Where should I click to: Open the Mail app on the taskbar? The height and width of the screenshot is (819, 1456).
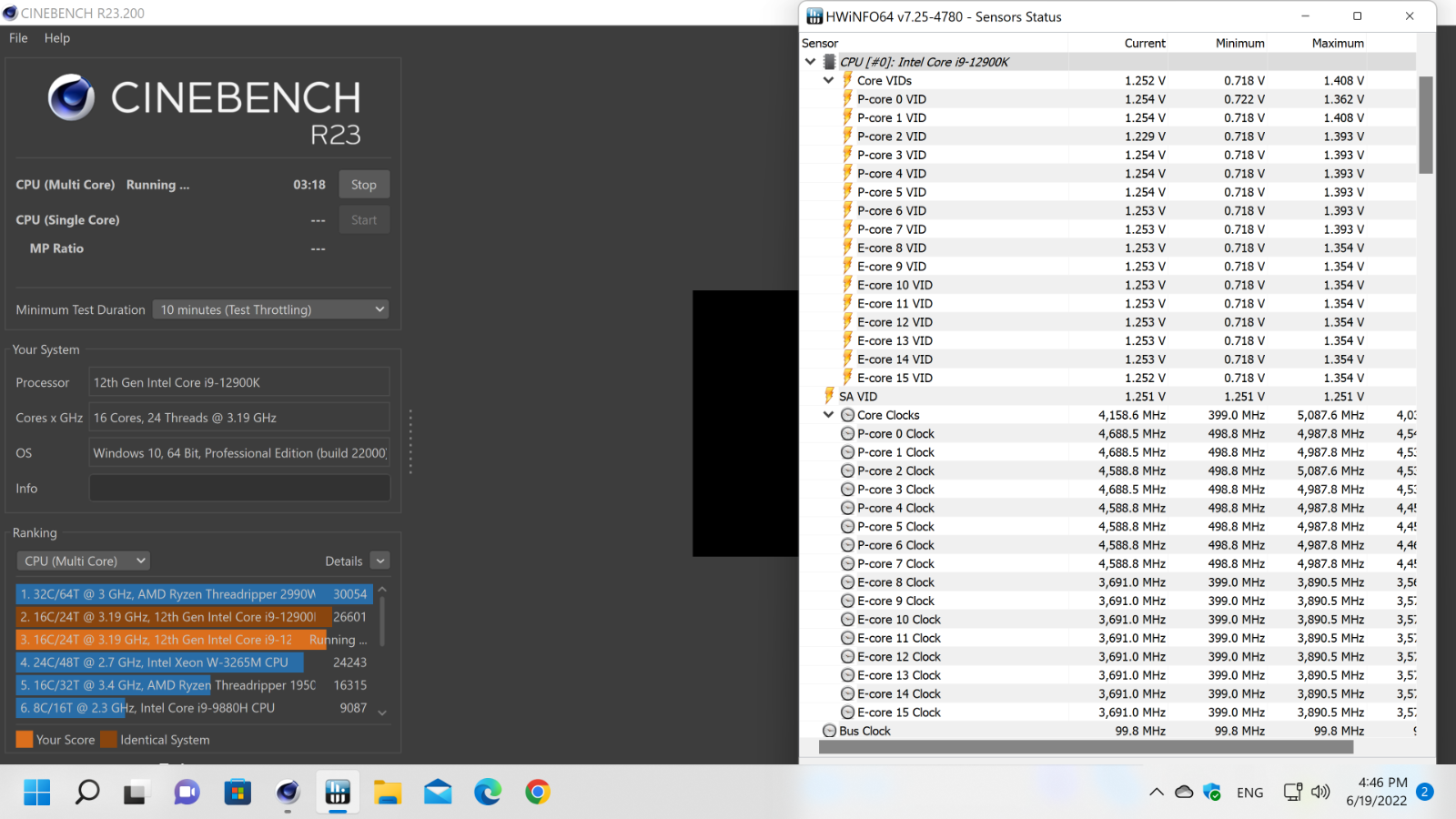438,792
